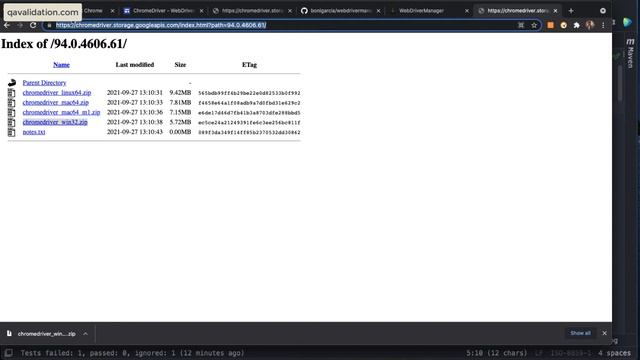Click the browser forward arrow
Viewport: 640px width, 360px height.
20,25
